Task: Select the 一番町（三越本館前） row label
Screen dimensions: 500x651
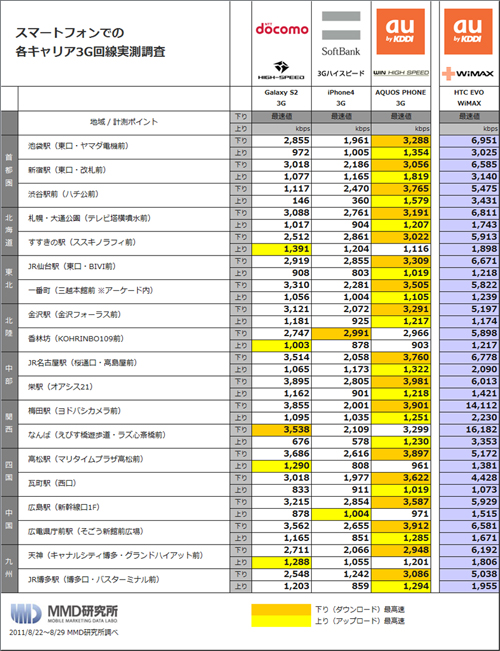Action: pyautogui.click(x=90, y=291)
